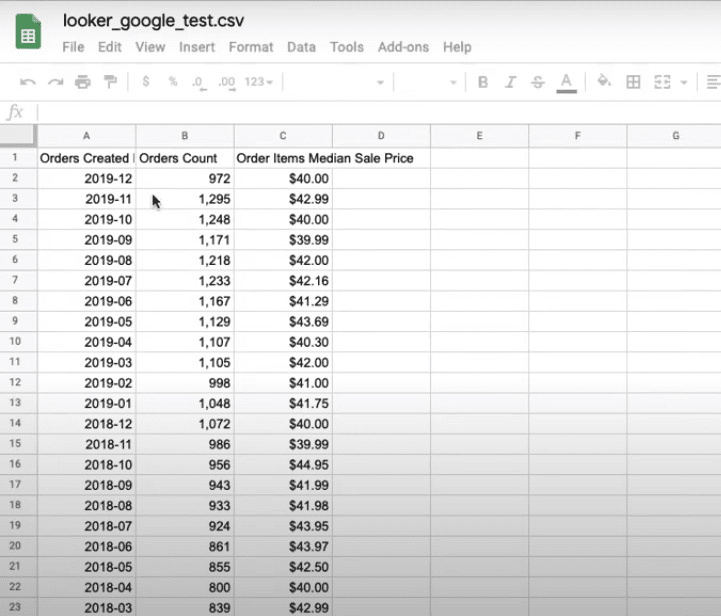Select the Orders Created header cell
Image resolution: width=721 pixels, height=616 pixels.
click(86, 158)
